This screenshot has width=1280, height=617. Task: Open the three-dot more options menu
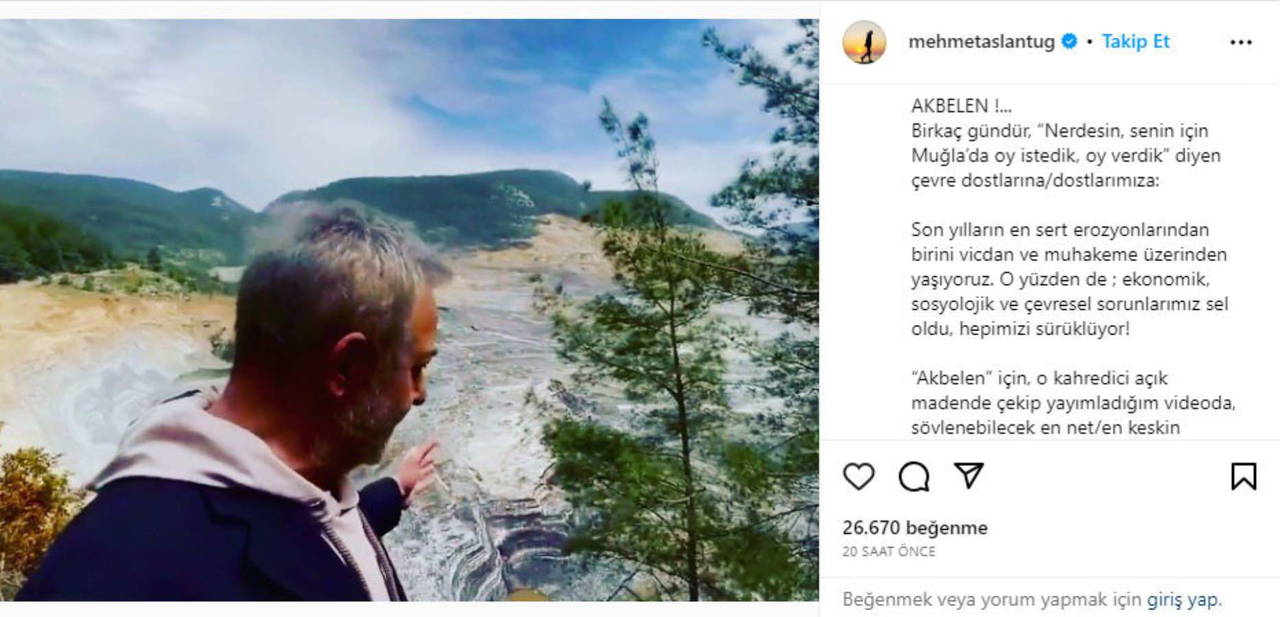[x=1241, y=42]
